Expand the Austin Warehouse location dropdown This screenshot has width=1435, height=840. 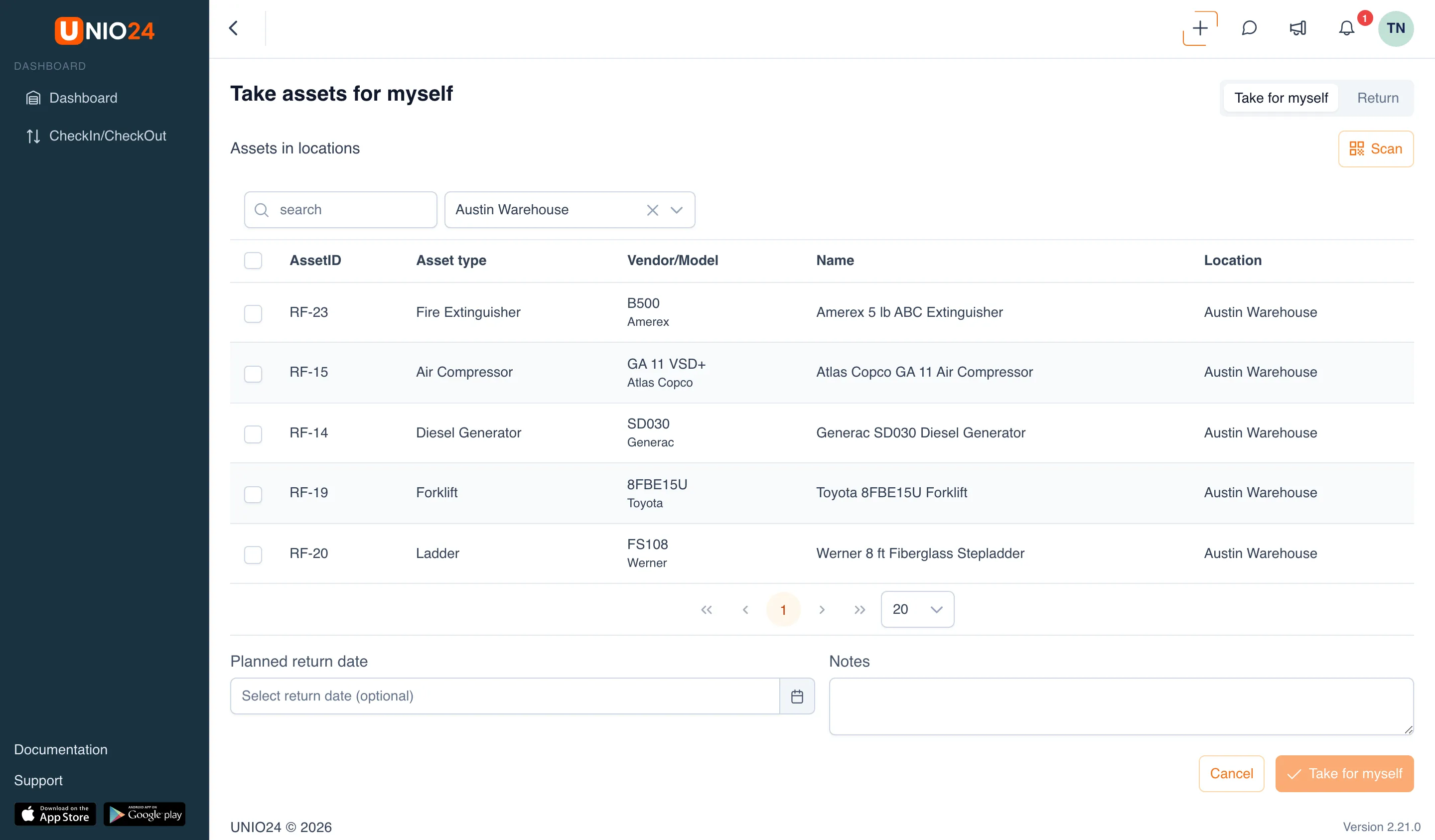(677, 210)
